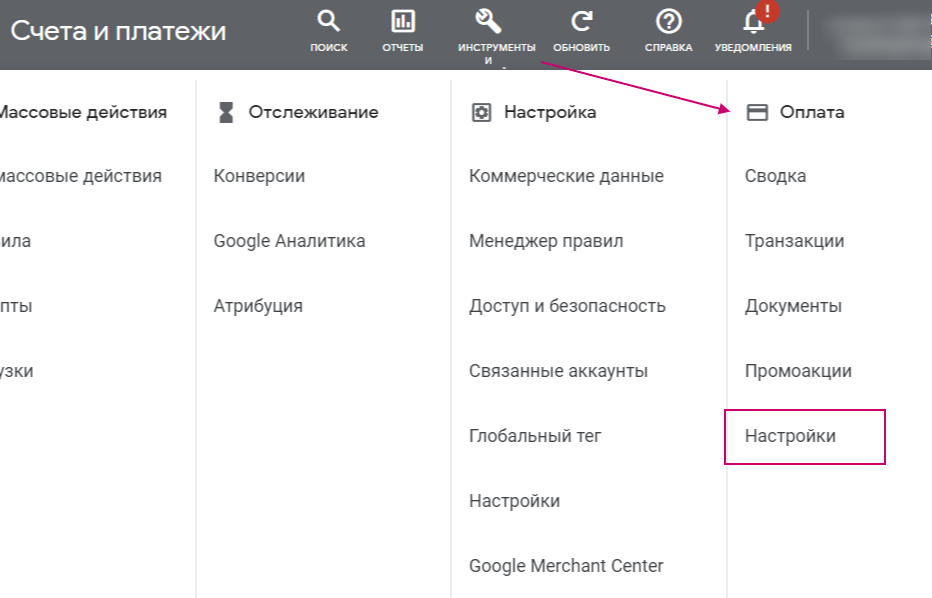Screen dimensions: 932x598
Task: Open Атрибуция menu entry
Action: 258,306
